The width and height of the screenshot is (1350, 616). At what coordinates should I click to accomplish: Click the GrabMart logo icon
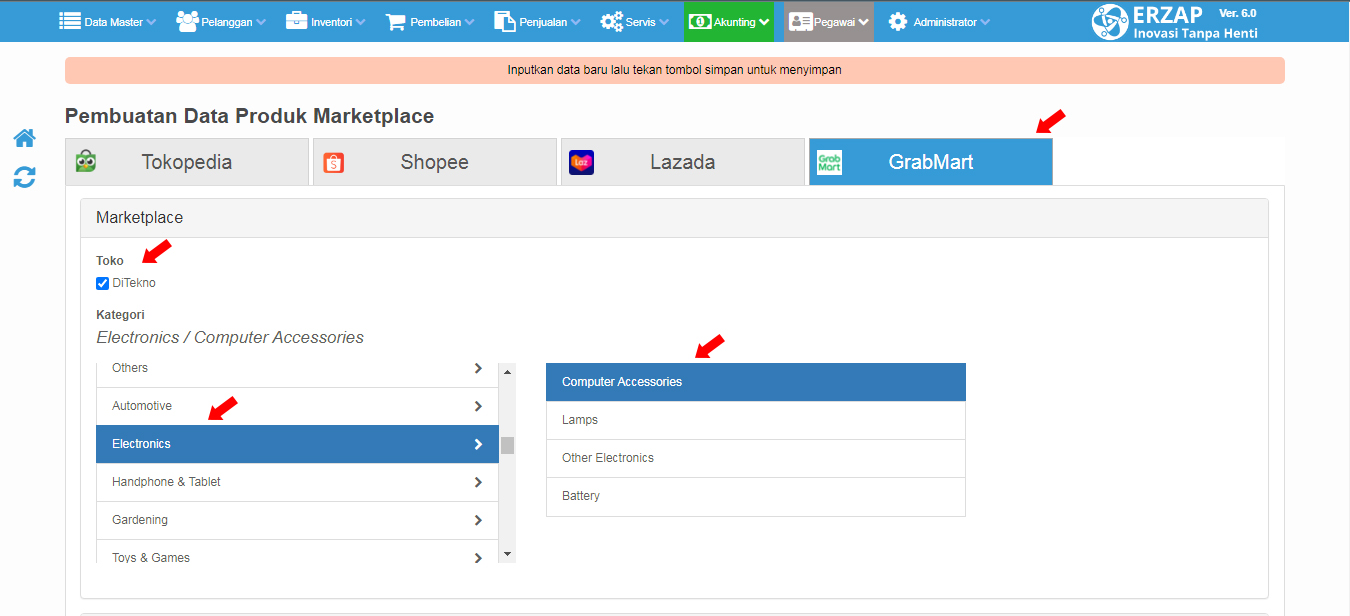pos(829,162)
